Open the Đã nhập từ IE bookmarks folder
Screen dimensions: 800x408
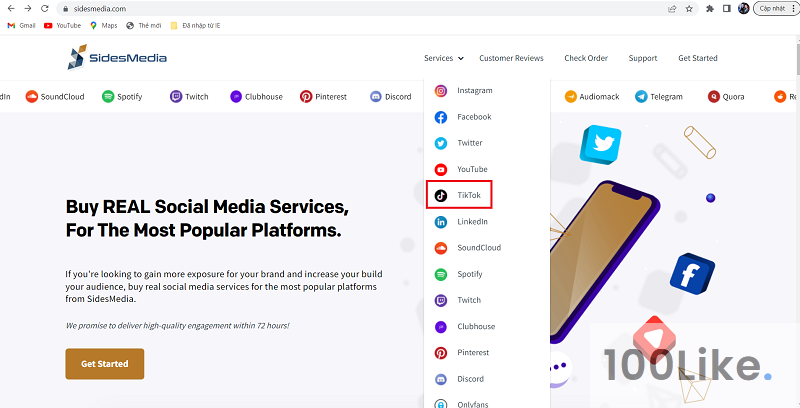click(x=195, y=26)
